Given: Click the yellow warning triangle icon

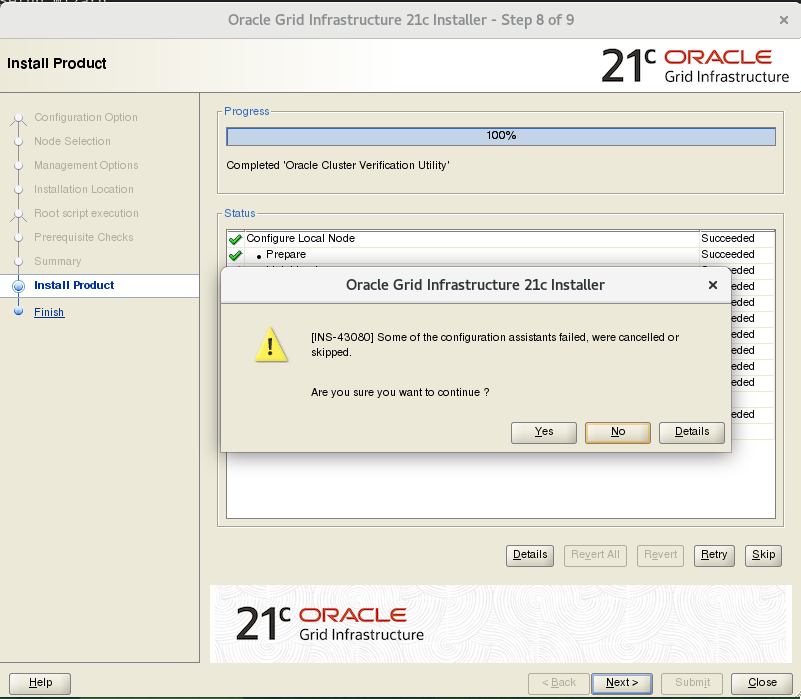Looking at the screenshot, I should point(271,344).
